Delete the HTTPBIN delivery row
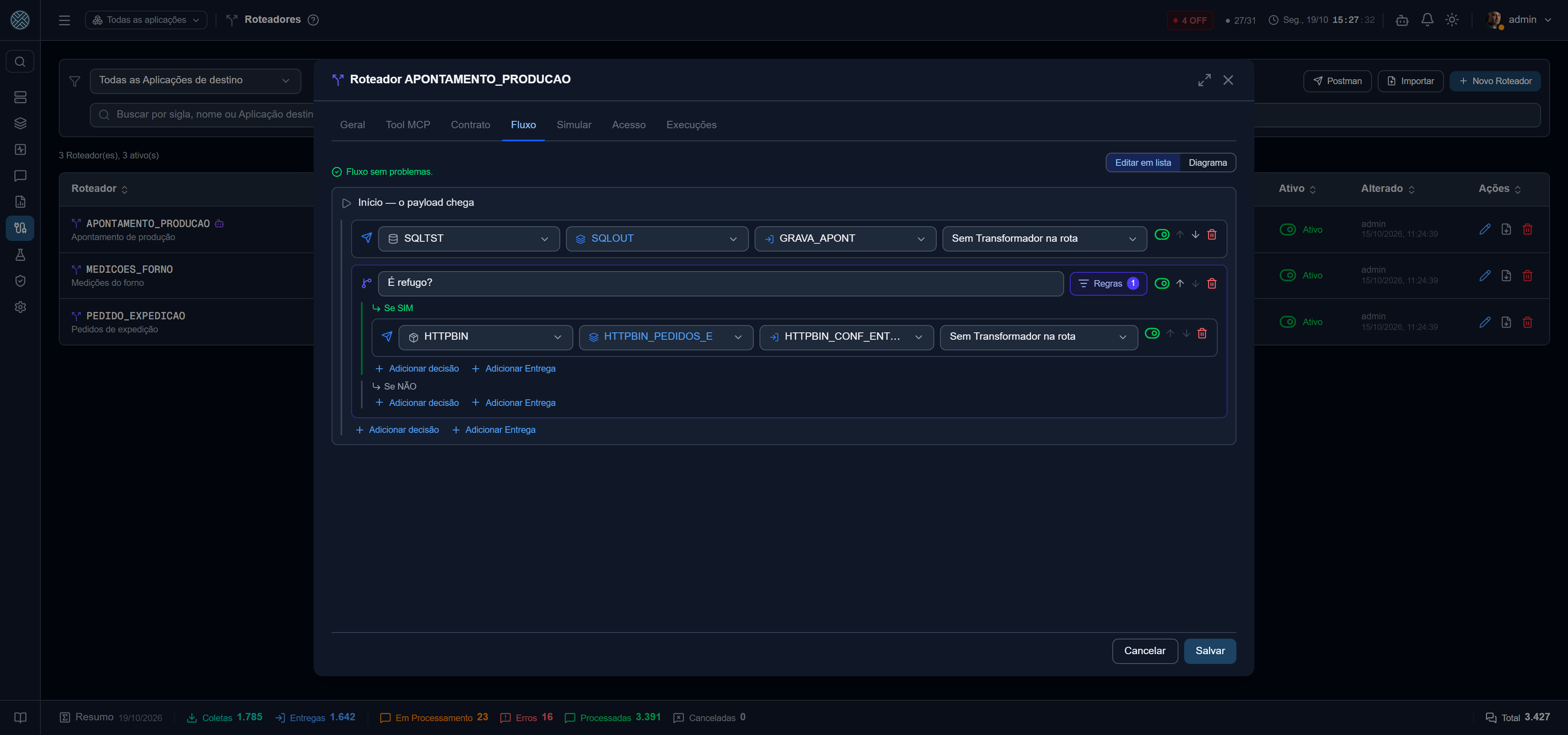 (x=1202, y=334)
